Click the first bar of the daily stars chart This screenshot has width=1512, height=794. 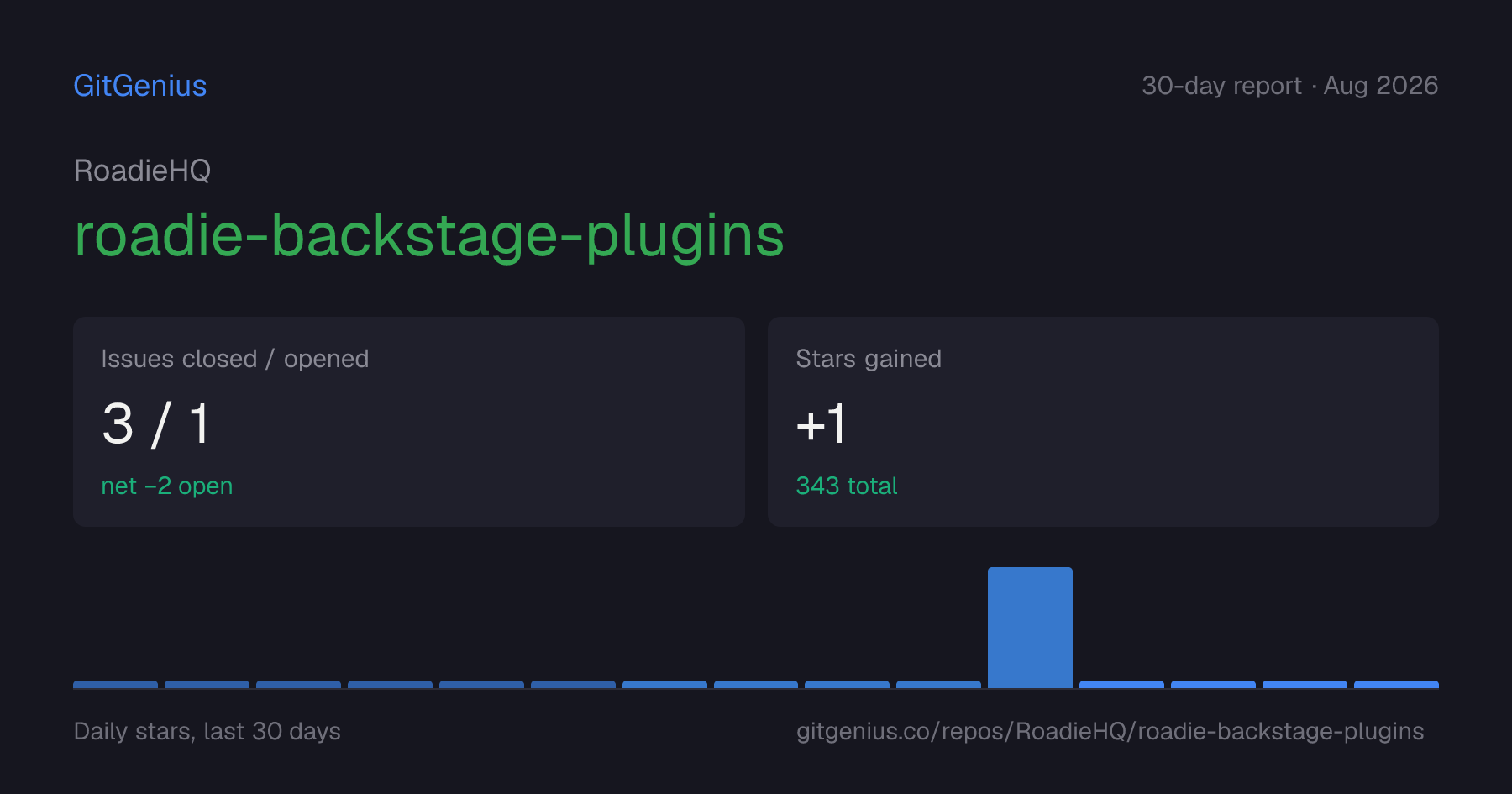coord(115,685)
